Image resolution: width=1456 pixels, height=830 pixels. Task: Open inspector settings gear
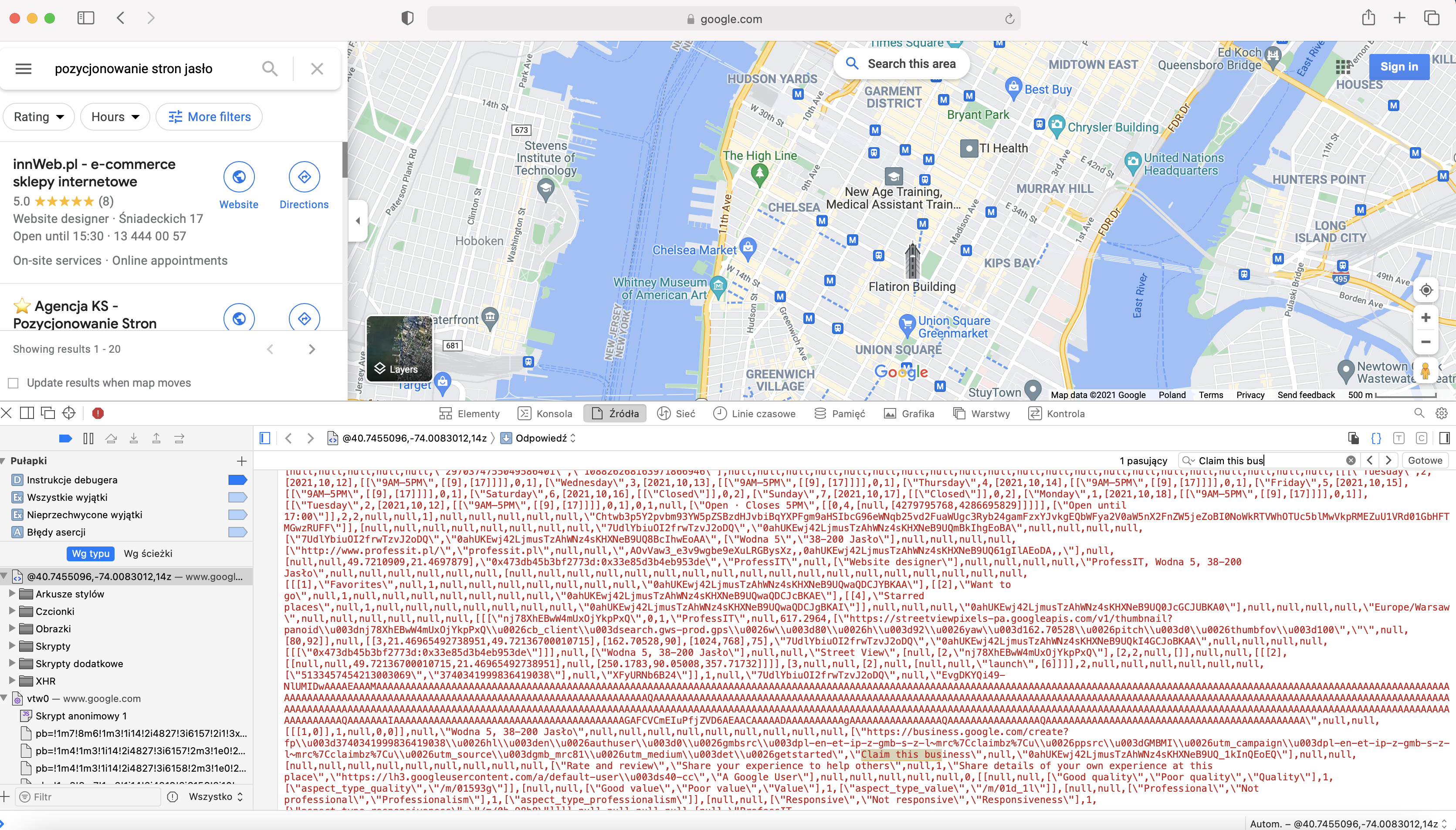(1441, 413)
